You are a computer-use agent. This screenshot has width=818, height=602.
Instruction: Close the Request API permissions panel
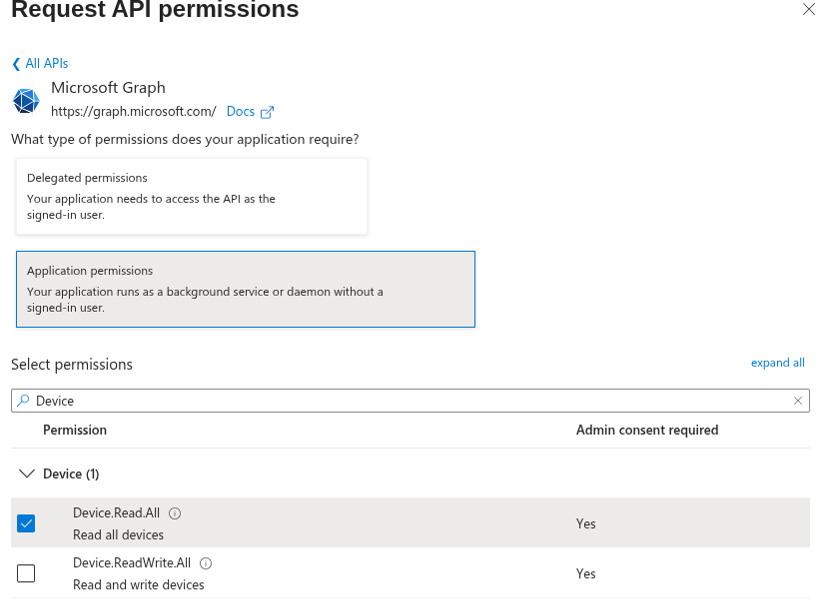tap(808, 10)
